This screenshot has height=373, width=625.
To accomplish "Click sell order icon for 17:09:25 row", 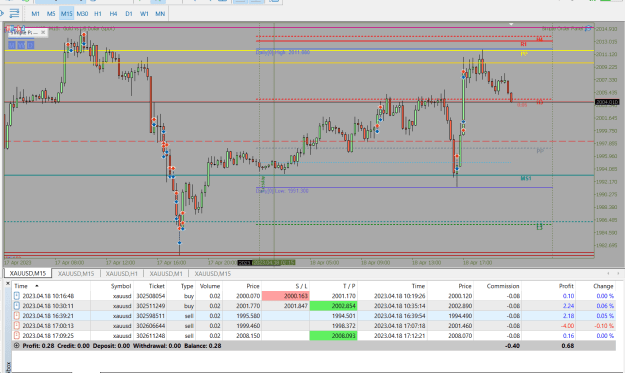I will point(17,336).
